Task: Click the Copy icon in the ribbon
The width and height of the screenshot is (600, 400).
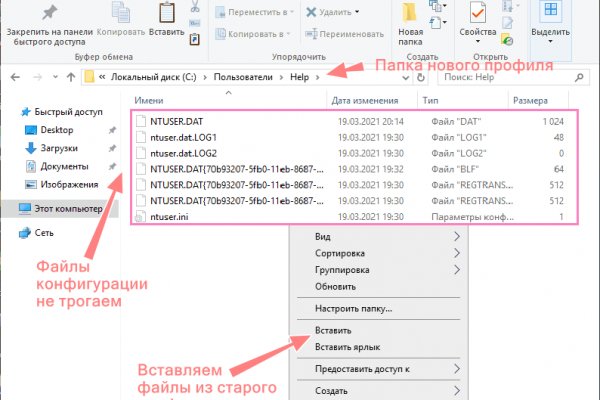Action: [122, 13]
